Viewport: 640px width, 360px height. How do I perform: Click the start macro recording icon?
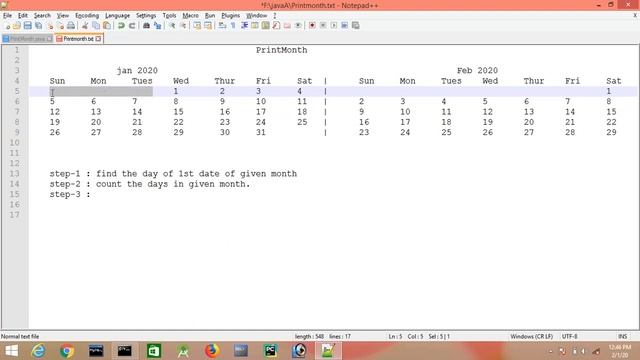click(312, 26)
